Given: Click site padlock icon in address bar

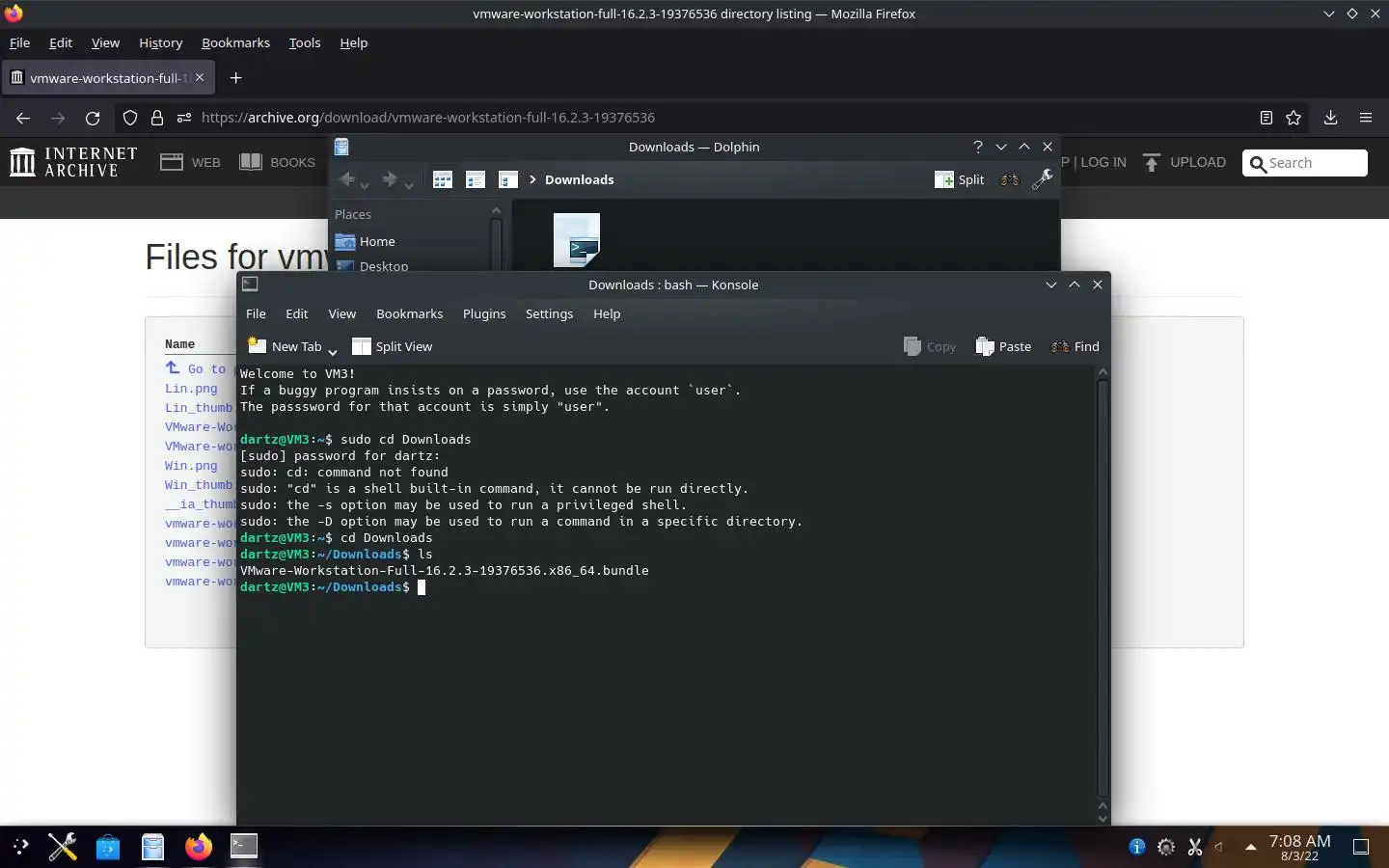Looking at the screenshot, I should [x=157, y=118].
